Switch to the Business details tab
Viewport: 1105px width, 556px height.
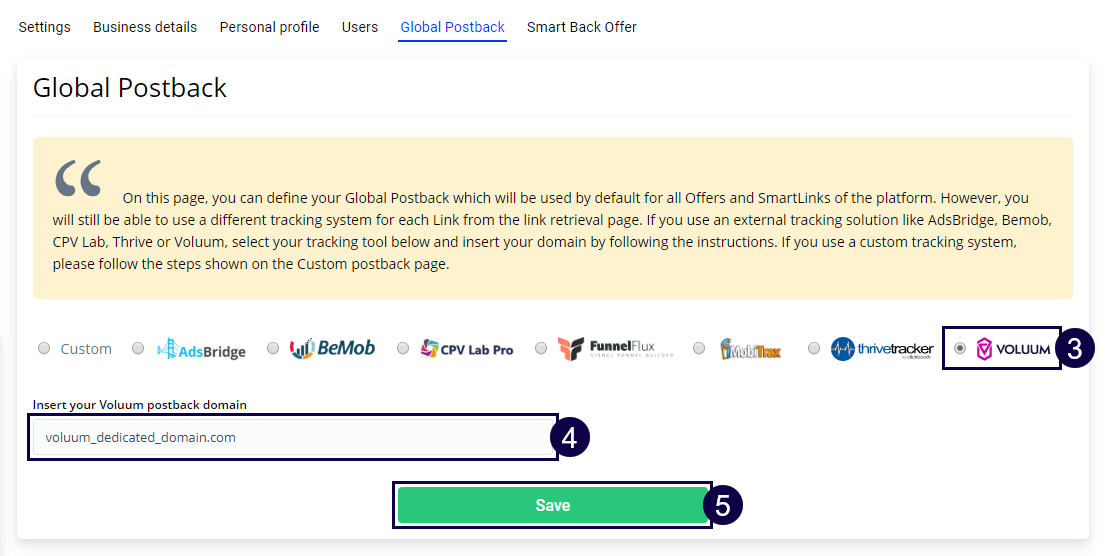point(145,27)
